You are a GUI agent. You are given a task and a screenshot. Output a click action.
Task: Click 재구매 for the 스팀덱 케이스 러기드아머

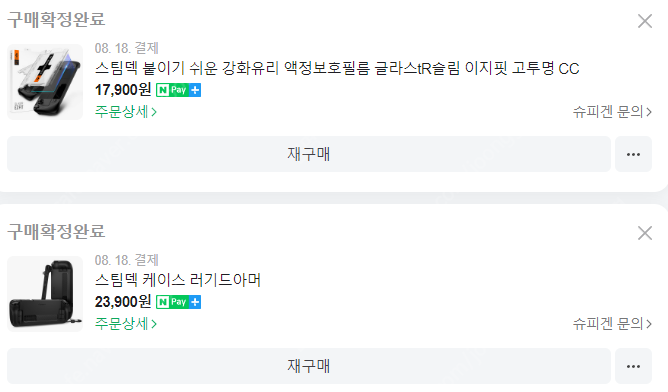[309, 366]
